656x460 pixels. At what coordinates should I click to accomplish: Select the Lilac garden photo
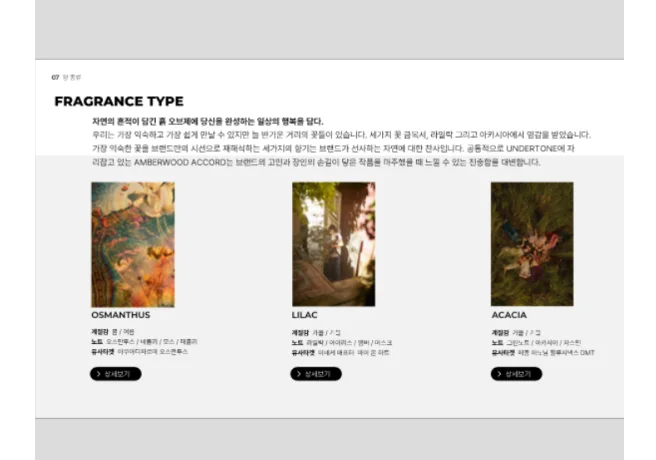tap(333, 244)
